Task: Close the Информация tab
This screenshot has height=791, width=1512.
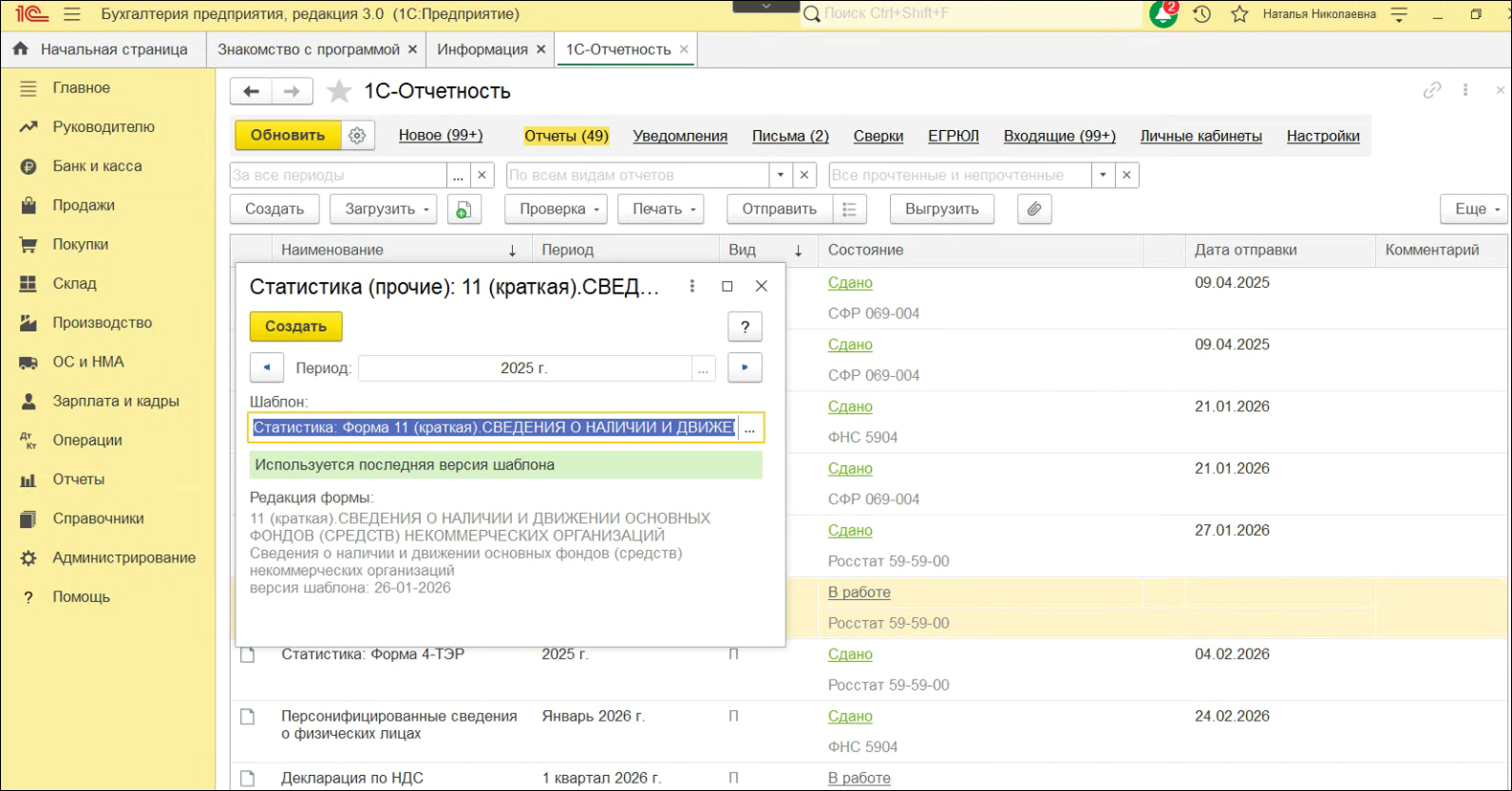Action: [541, 49]
